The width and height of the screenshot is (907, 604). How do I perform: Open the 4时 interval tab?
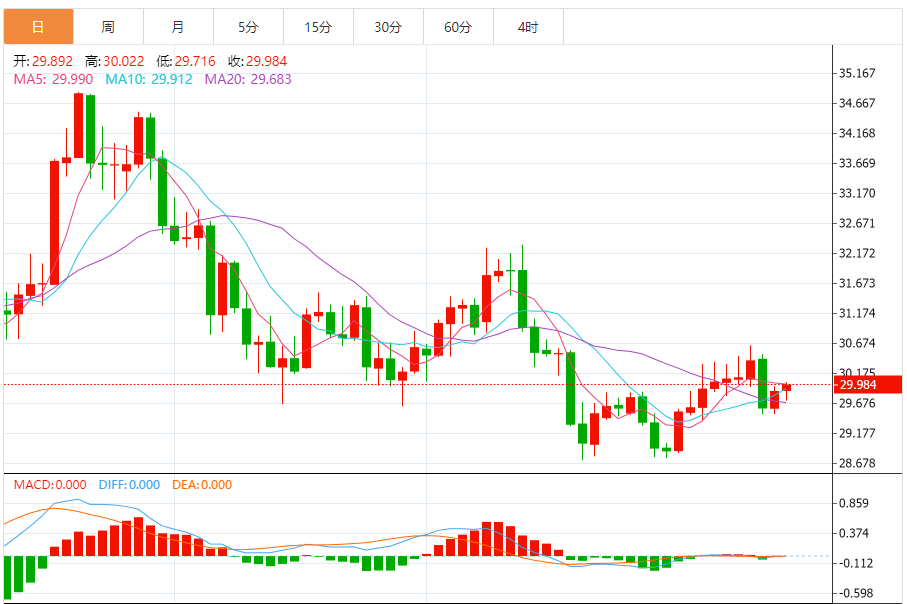coord(528,27)
